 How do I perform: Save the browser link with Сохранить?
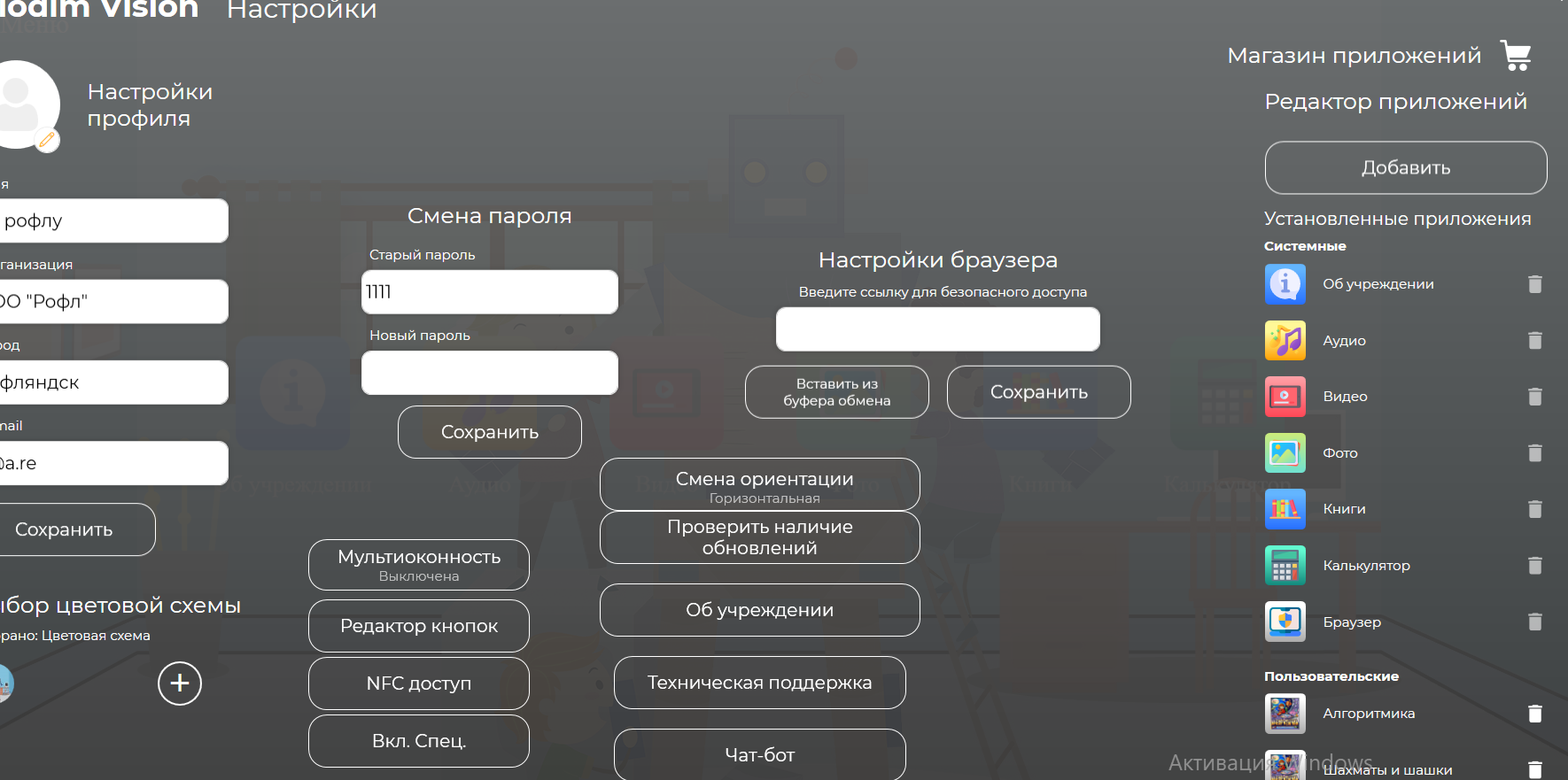tap(1039, 392)
